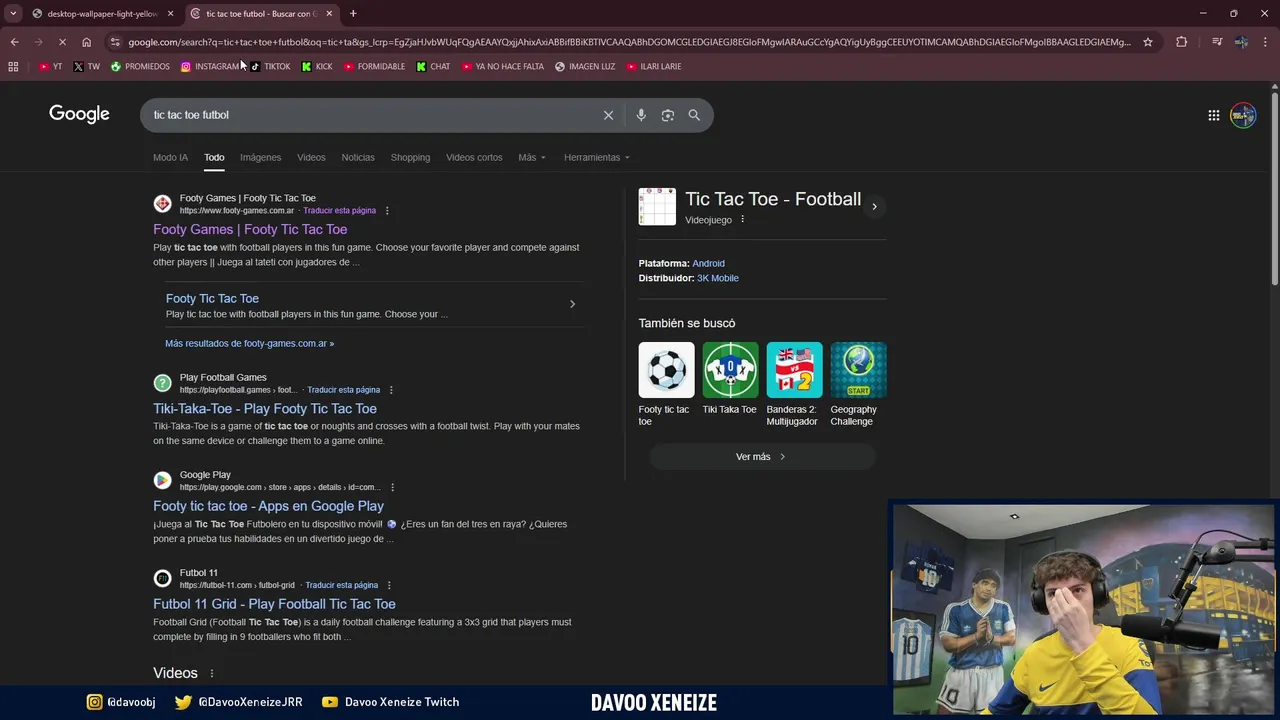1280x720 pixels.
Task: Open Tiki-Taka-Toe - Play Footy Tic Tac Toe
Action: click(x=265, y=408)
